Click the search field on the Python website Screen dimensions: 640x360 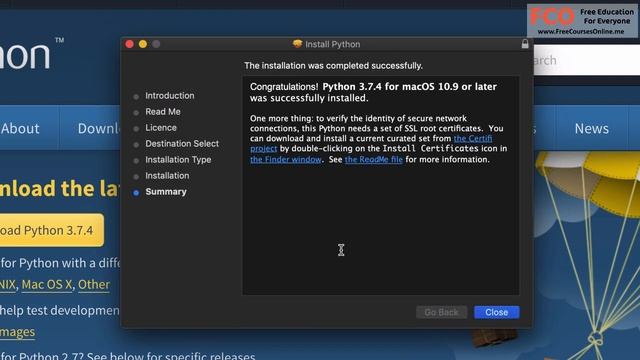click(x=587, y=60)
